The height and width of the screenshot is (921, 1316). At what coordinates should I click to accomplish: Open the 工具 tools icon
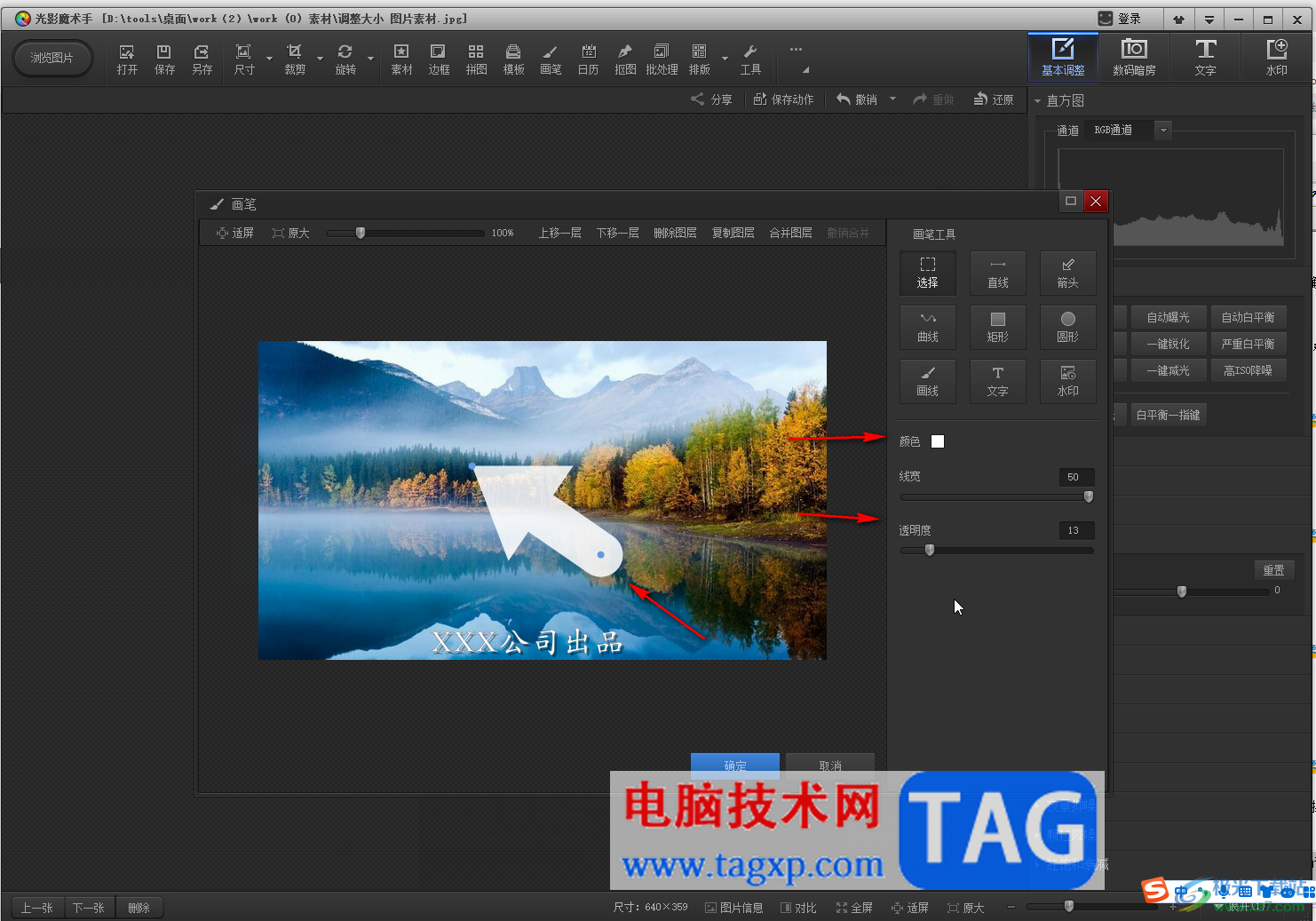click(750, 60)
